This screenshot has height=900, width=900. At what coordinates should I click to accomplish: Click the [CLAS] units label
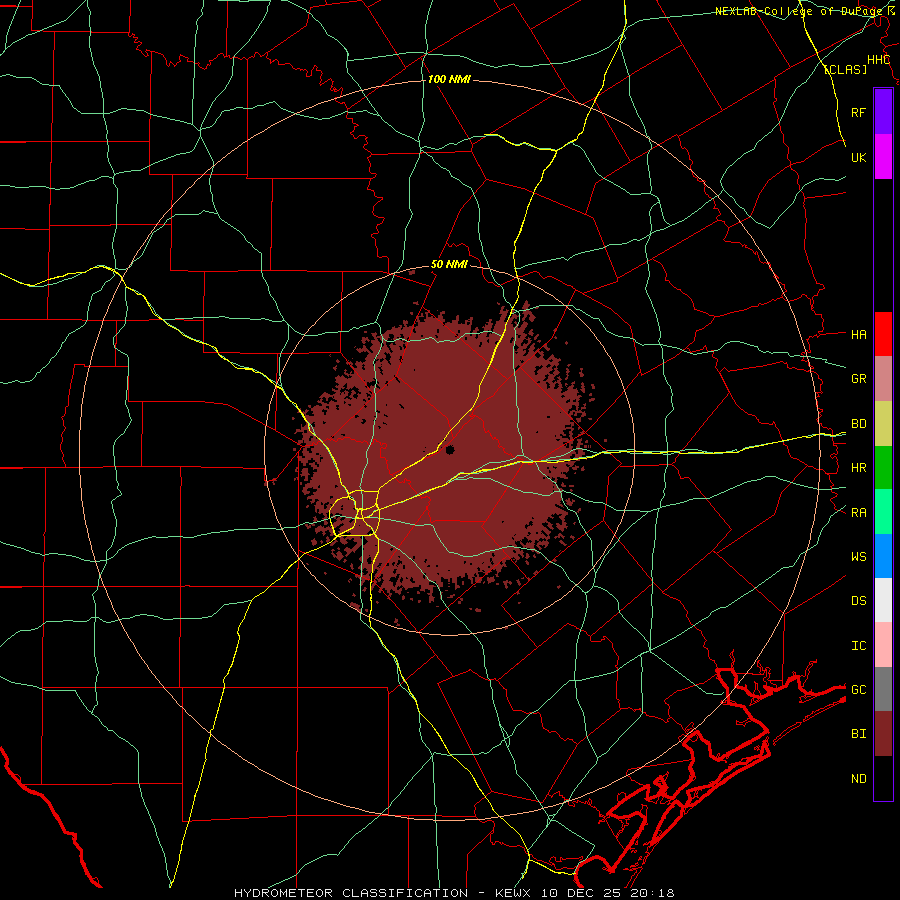pyautogui.click(x=845, y=70)
